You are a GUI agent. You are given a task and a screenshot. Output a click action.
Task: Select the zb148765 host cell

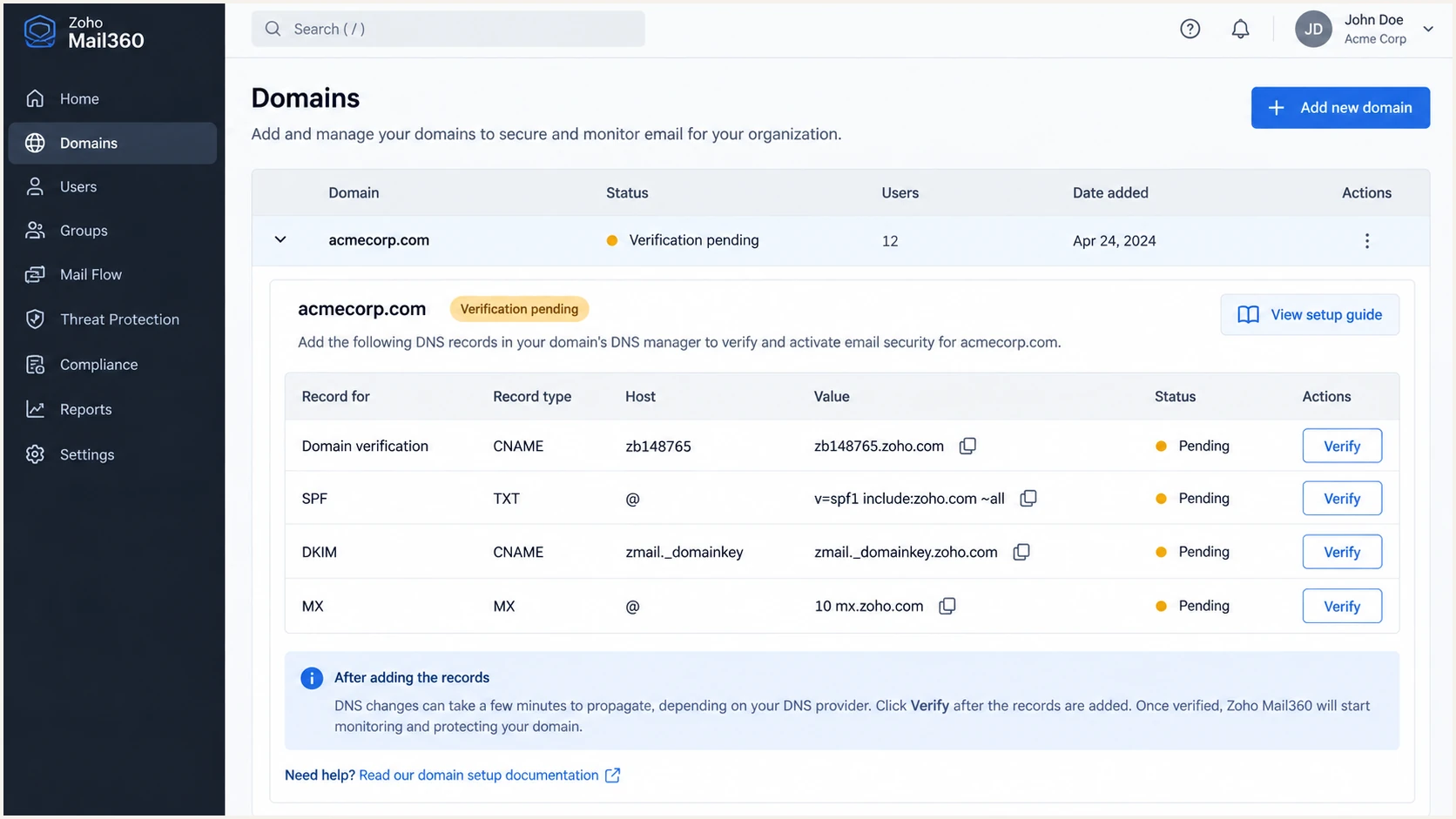coord(658,446)
